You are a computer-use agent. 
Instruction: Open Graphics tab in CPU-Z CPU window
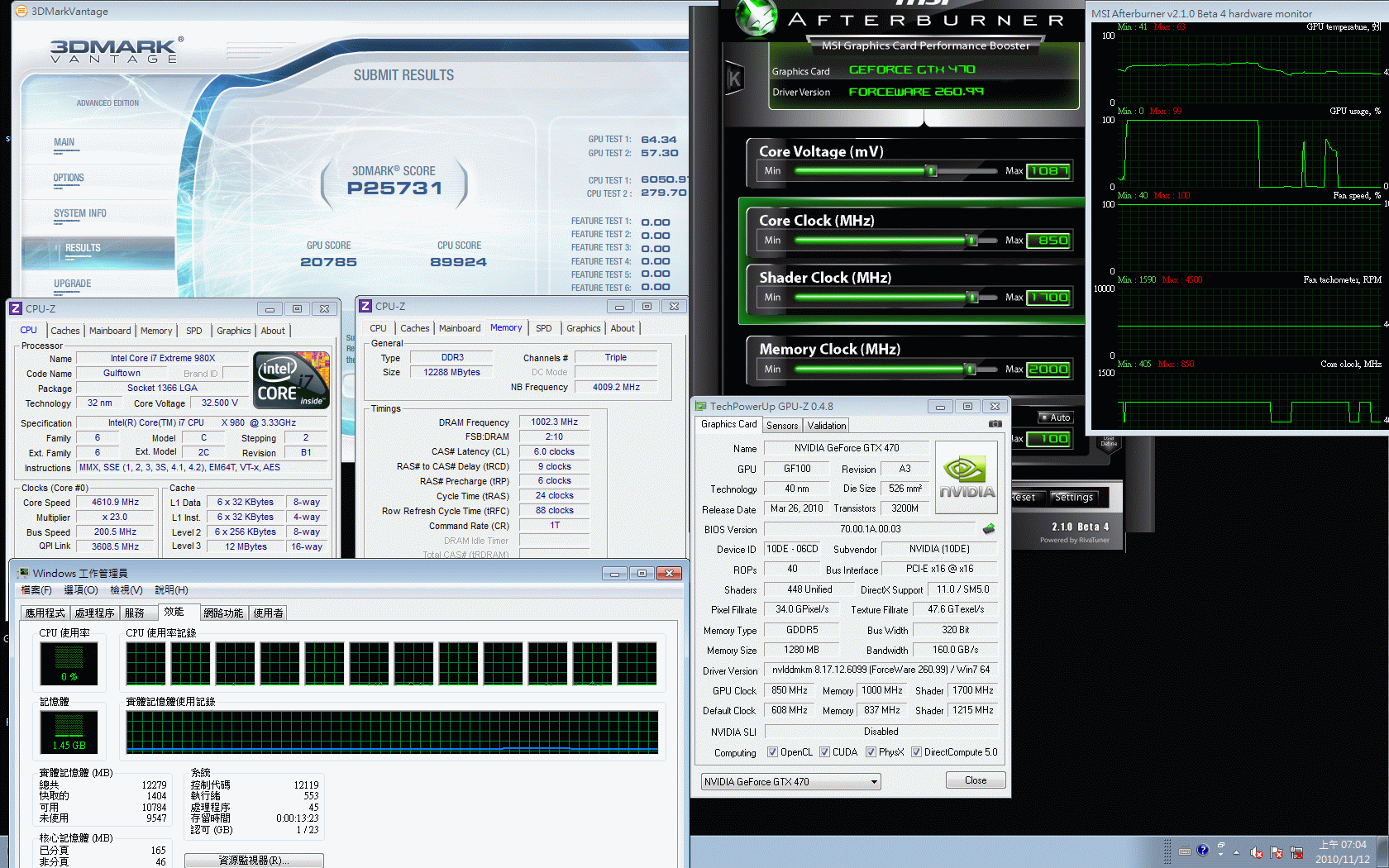tap(233, 331)
